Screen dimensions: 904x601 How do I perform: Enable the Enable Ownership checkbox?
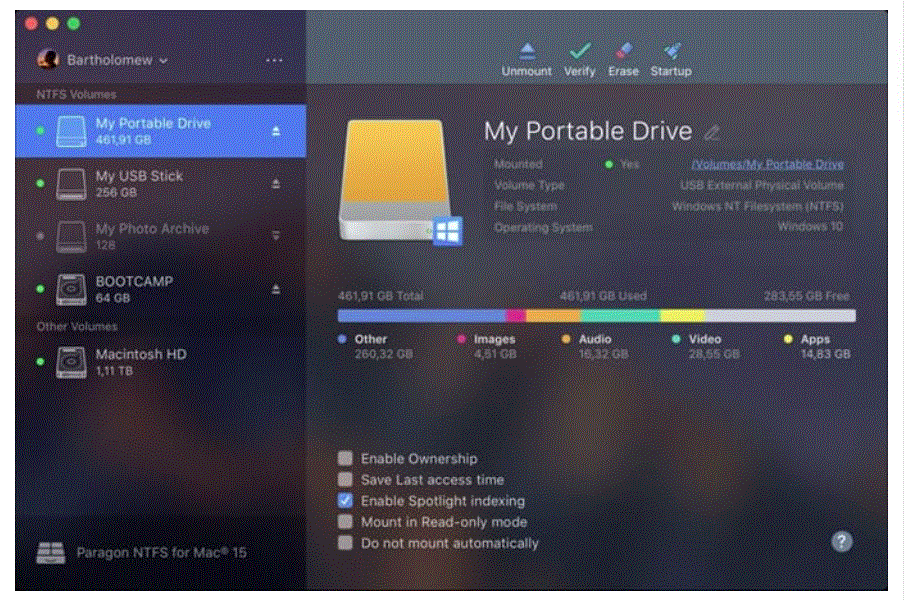coord(345,459)
